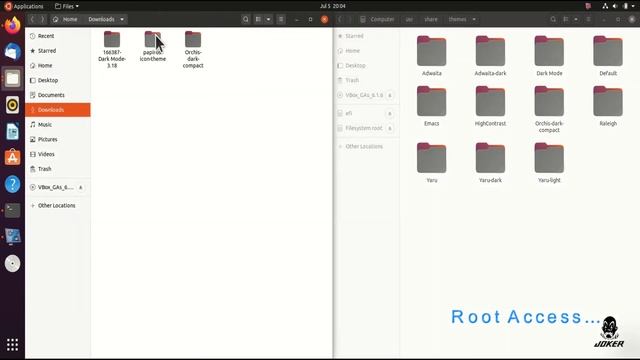Select Videos in sidebar
The width and height of the screenshot is (640, 360).
(58, 154)
